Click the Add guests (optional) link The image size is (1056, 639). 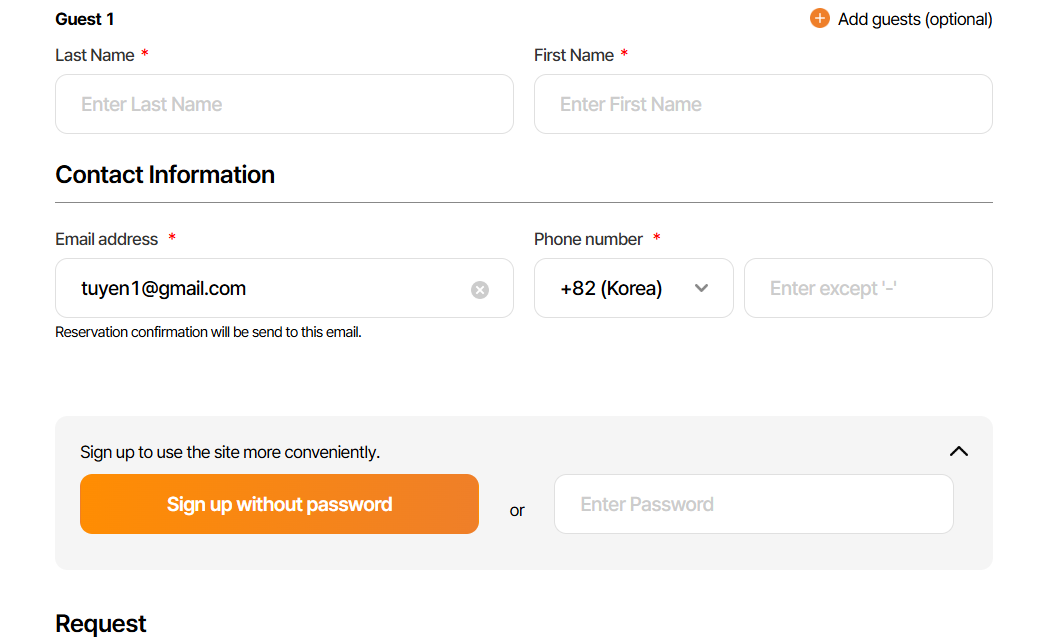[914, 19]
